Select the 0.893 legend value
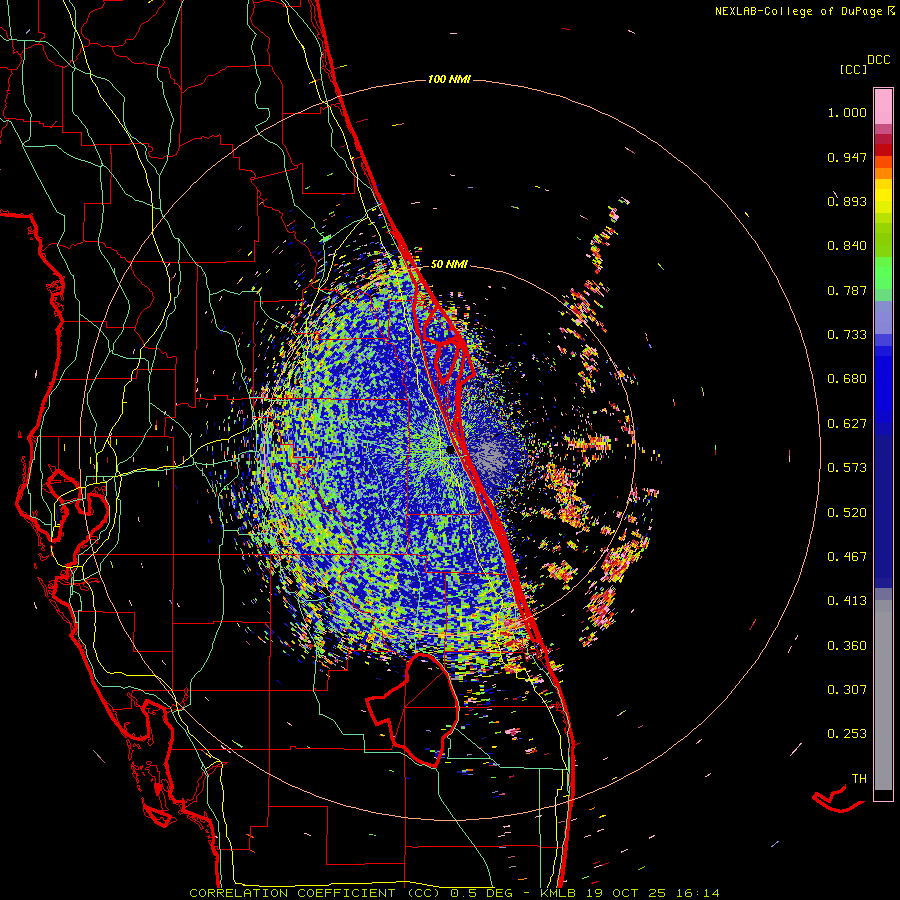The width and height of the screenshot is (900, 900). coord(847,201)
